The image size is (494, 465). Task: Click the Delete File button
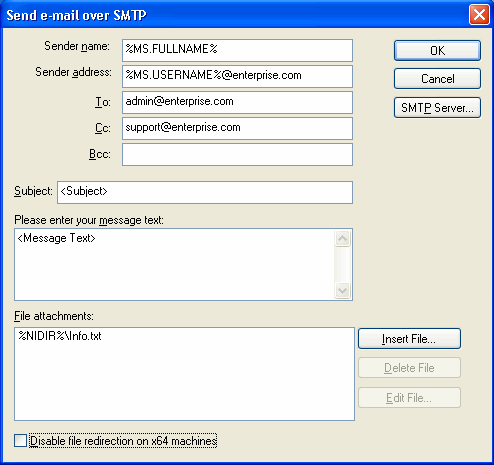click(409, 368)
